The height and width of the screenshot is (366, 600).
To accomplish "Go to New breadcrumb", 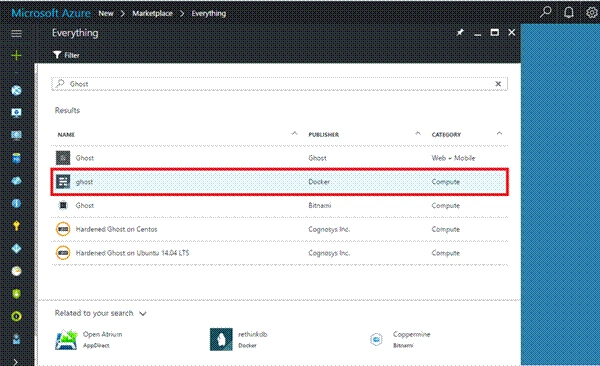I will (106, 13).
